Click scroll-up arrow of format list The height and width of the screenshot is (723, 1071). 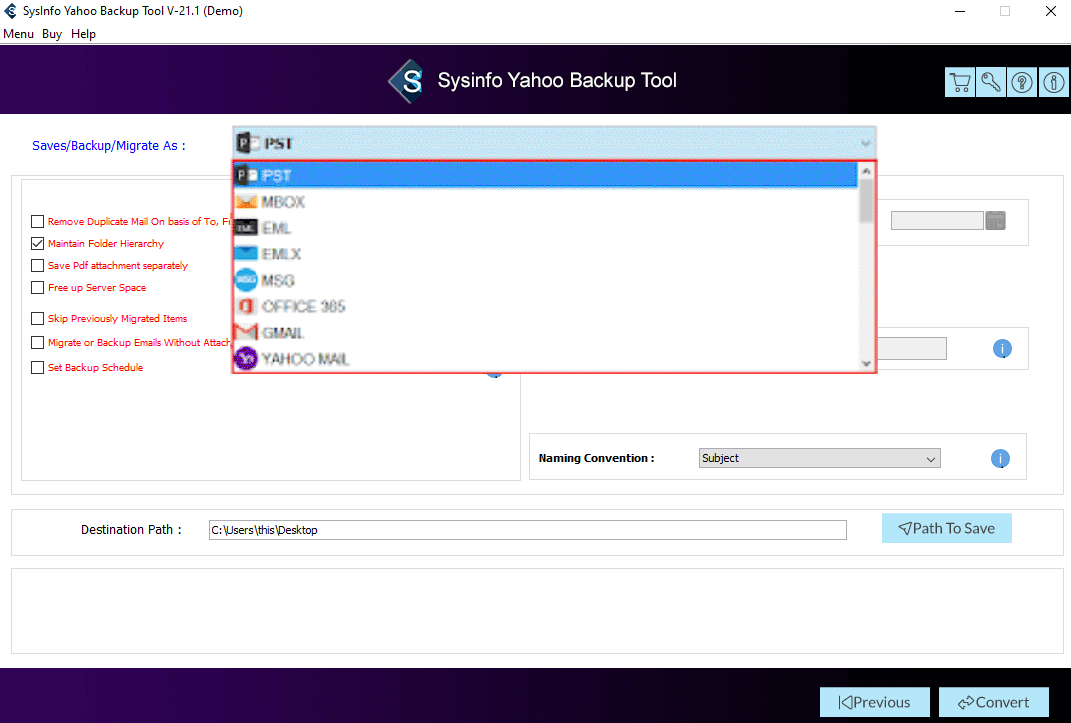[x=866, y=171]
